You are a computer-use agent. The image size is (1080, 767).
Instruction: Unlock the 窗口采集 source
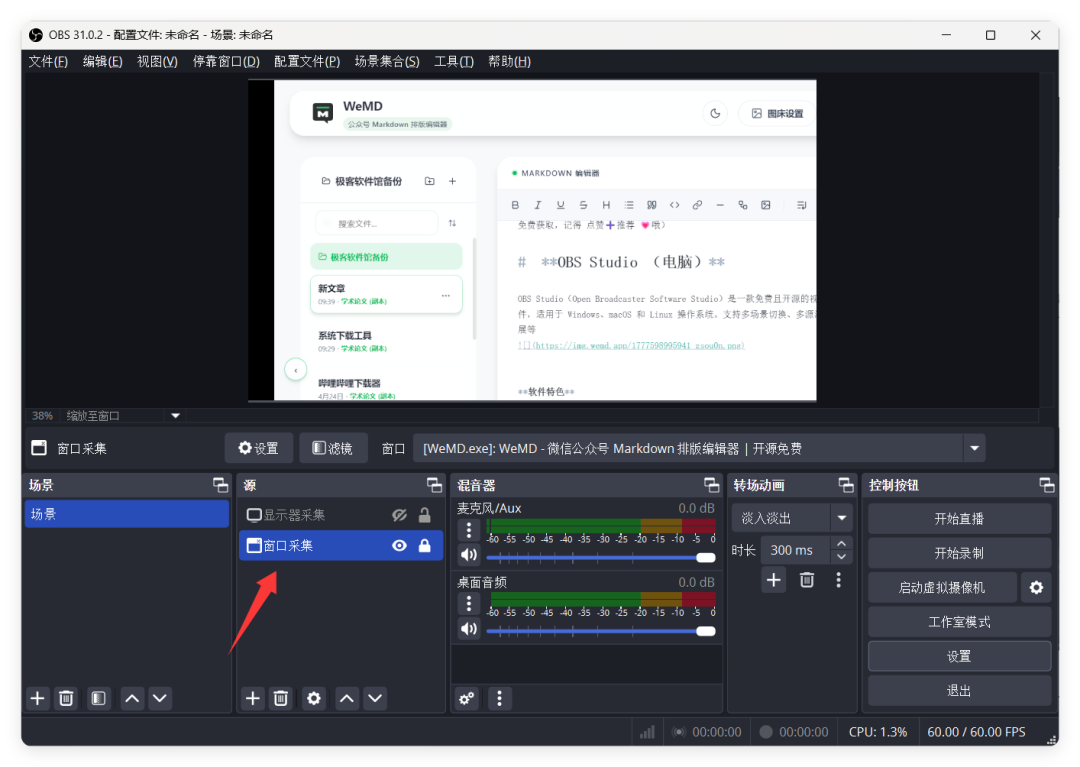[x=424, y=545]
